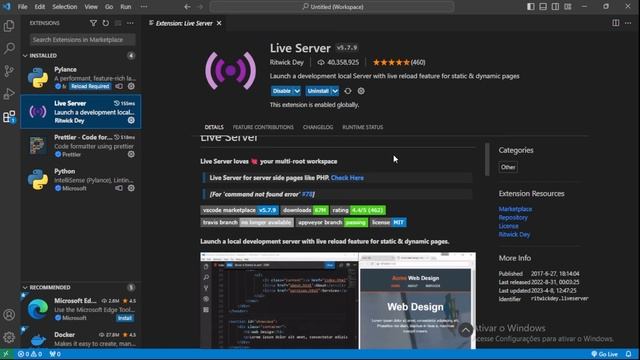Refresh the extensions list

(106, 23)
